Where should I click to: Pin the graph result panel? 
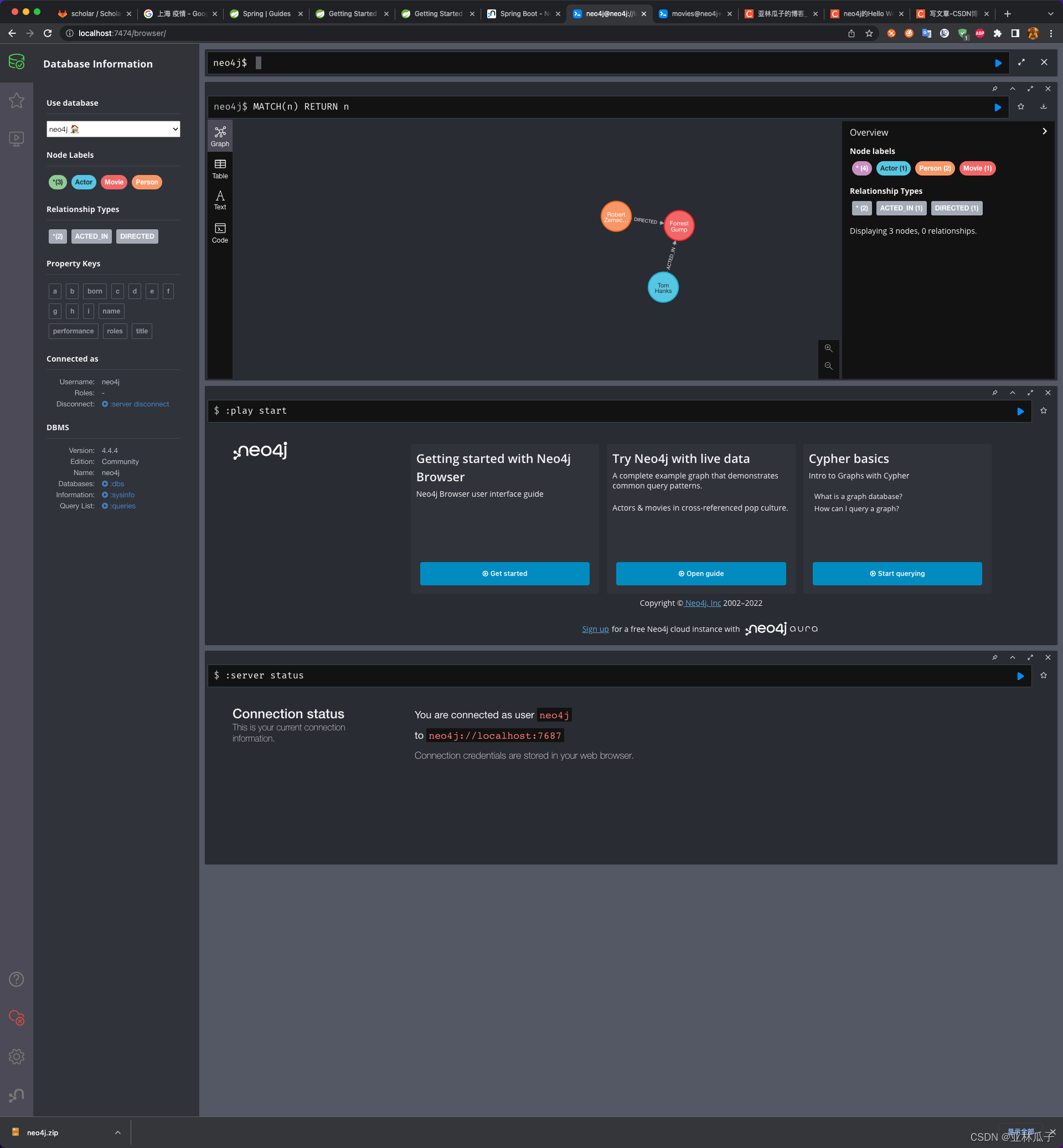[994, 90]
